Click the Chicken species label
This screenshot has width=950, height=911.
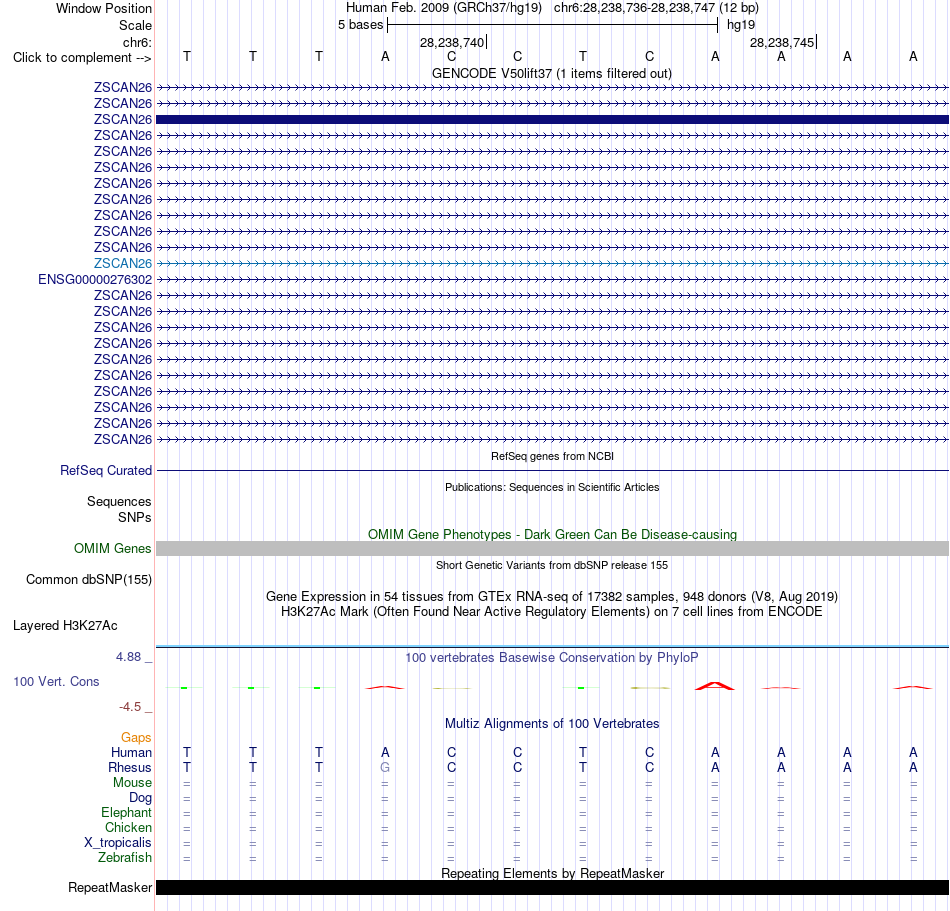[128, 827]
